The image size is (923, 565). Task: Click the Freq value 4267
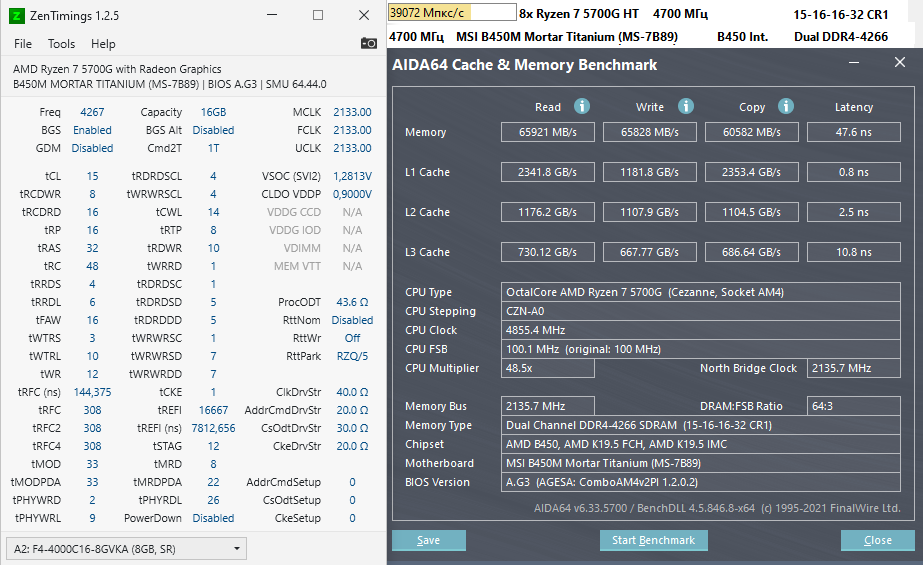coord(92,112)
